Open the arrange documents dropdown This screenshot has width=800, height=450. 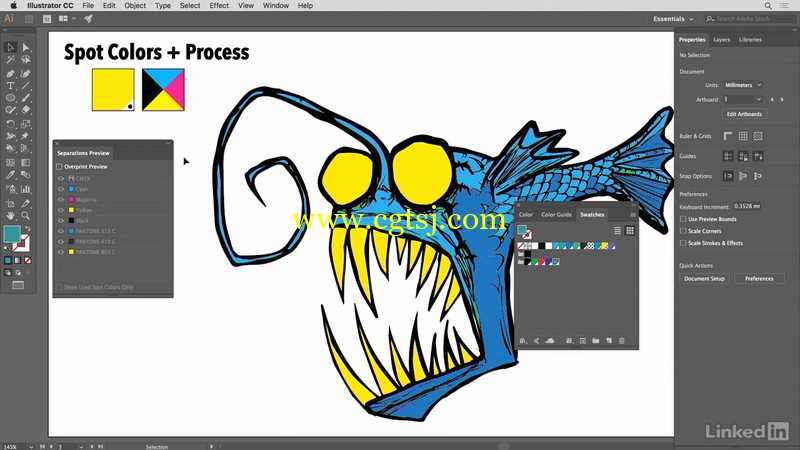(x=67, y=19)
